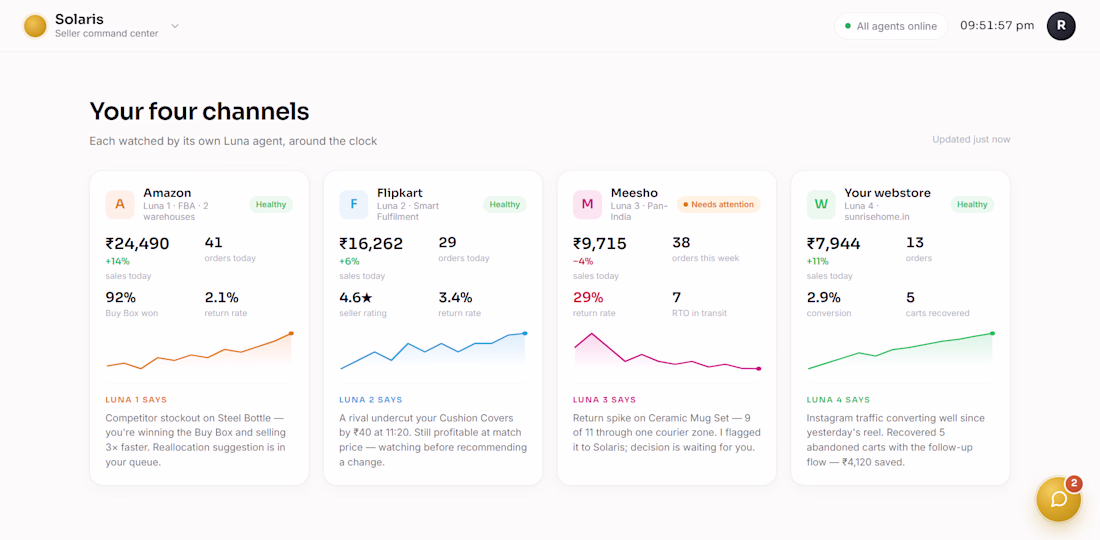This screenshot has width=1100, height=540.
Task: Click the "Luna 3 says" message text
Action: [x=666, y=433]
